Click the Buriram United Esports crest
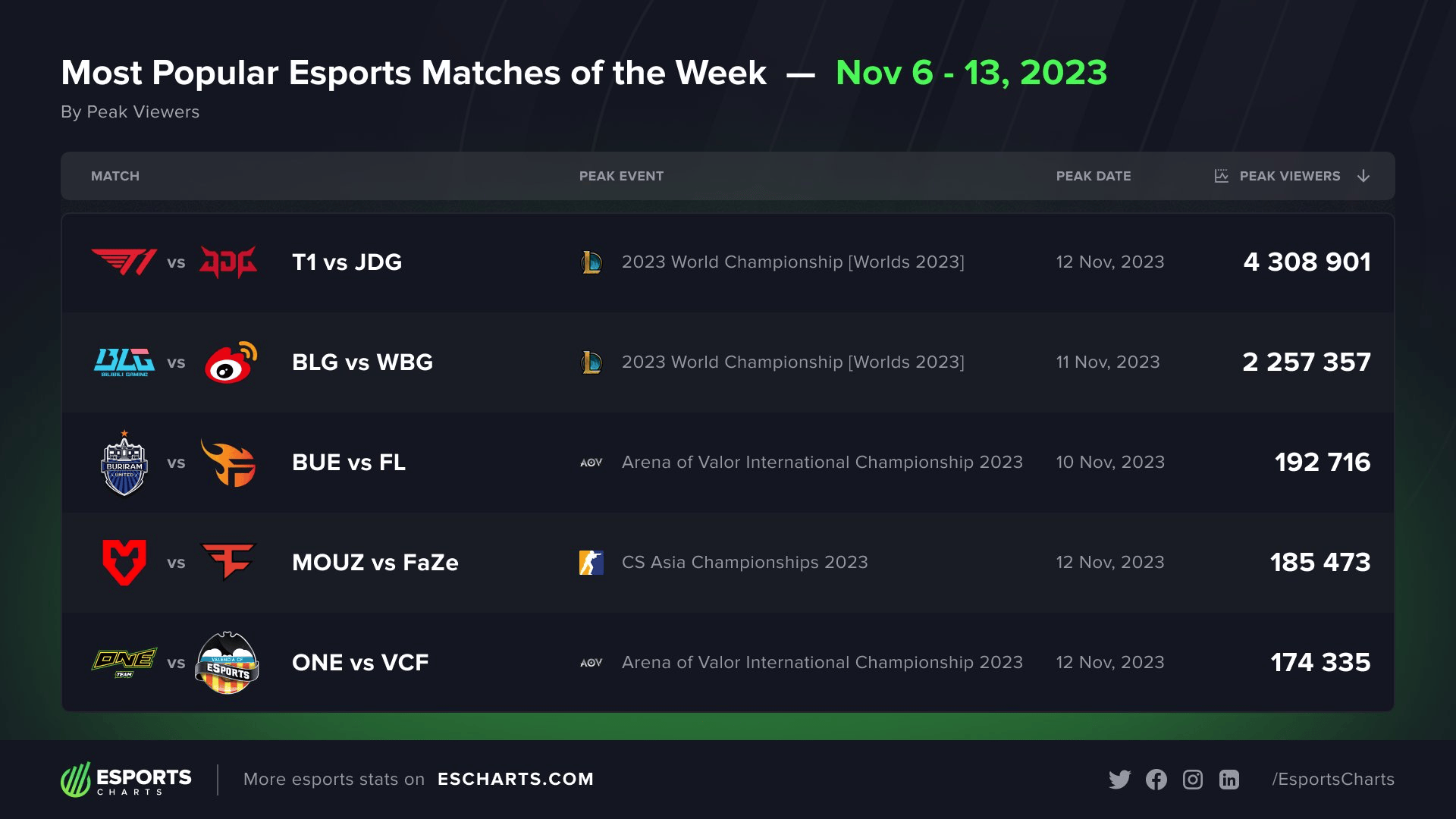This screenshot has height=819, width=1456. coord(124,463)
